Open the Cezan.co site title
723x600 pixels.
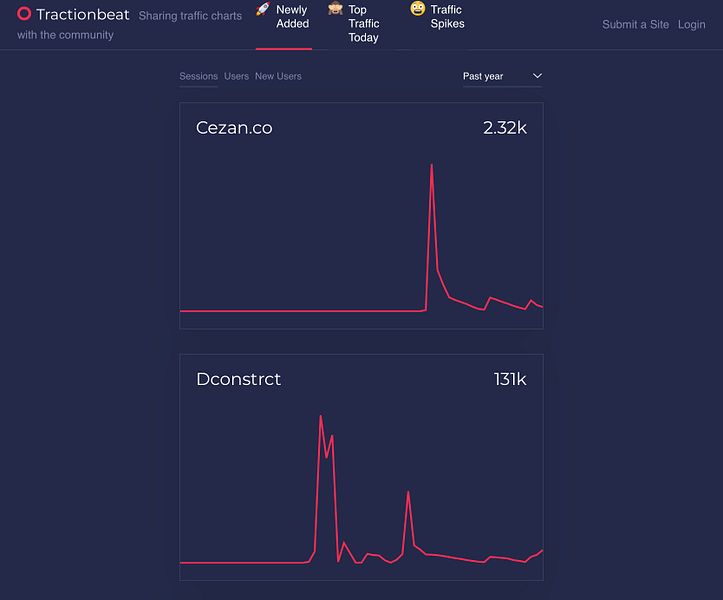pos(234,128)
